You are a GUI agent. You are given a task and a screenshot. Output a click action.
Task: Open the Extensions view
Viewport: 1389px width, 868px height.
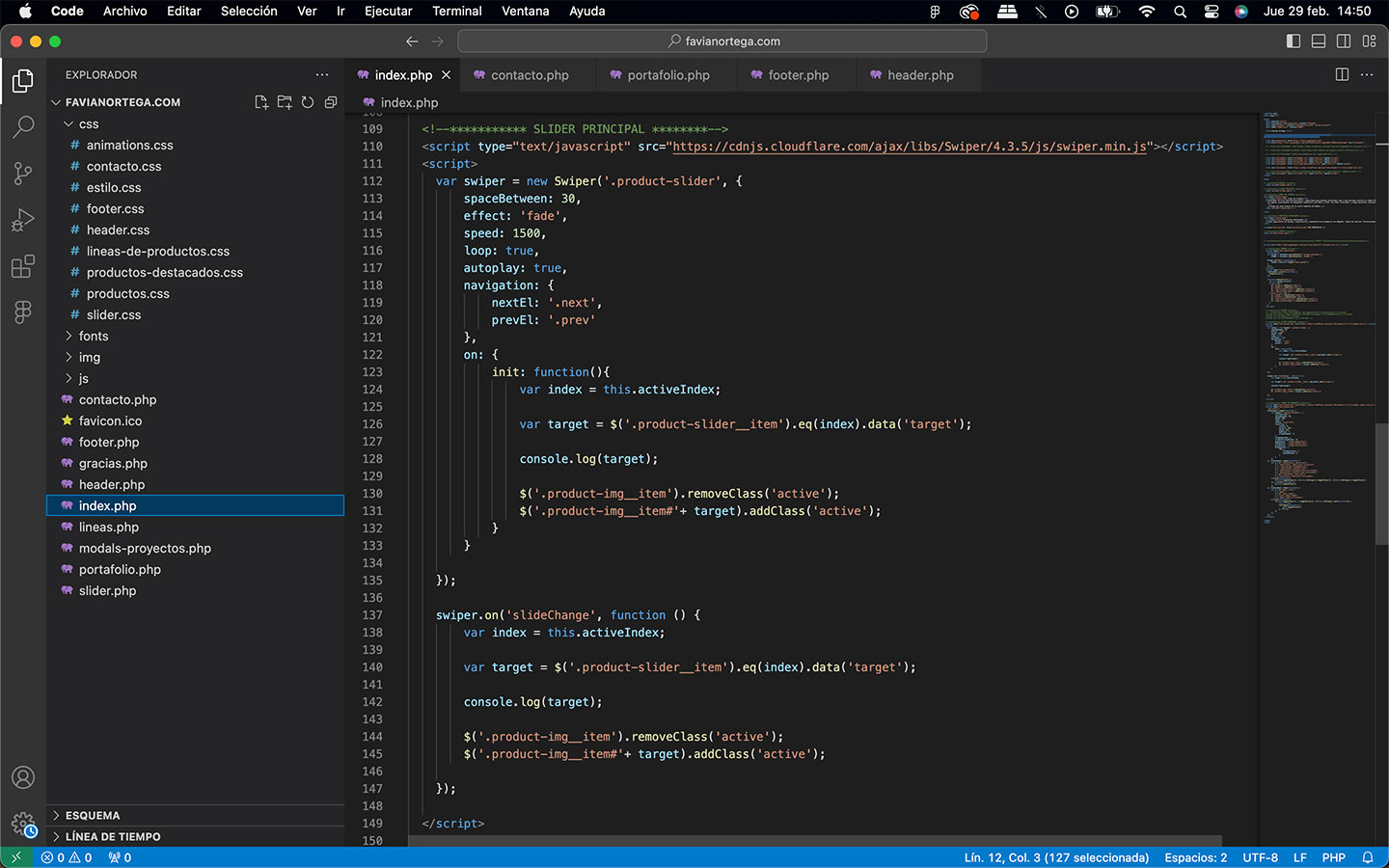pyautogui.click(x=23, y=266)
